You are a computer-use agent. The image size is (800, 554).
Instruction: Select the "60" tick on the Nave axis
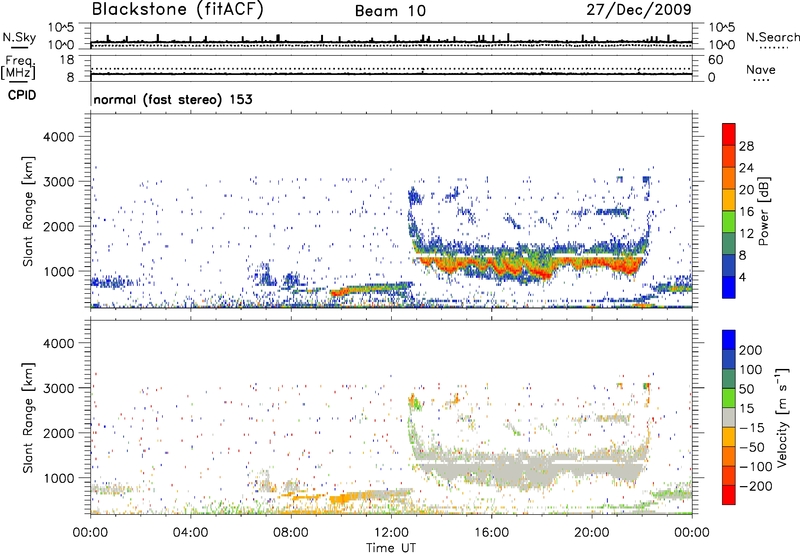(715, 60)
